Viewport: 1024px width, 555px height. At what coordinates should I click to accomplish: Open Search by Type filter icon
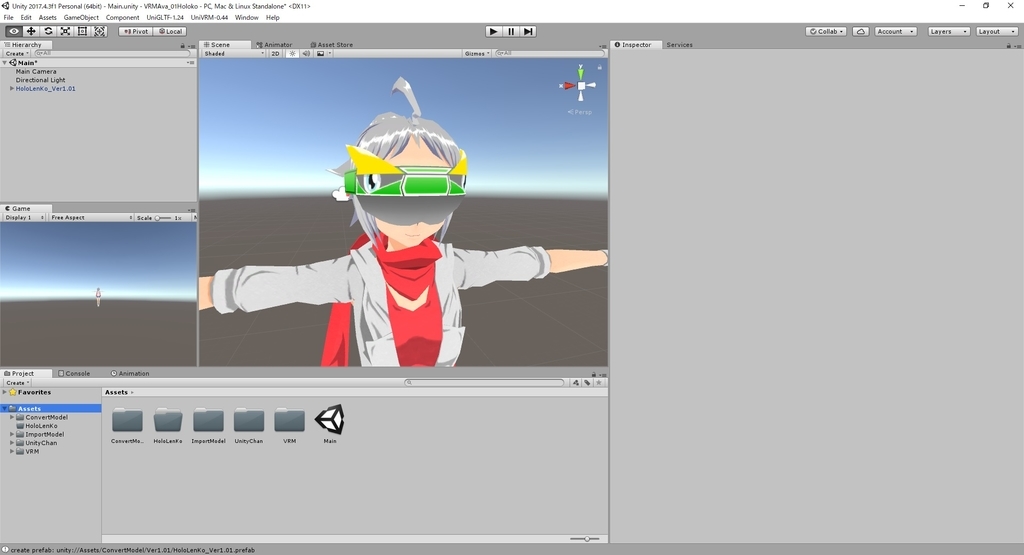[x=576, y=383]
